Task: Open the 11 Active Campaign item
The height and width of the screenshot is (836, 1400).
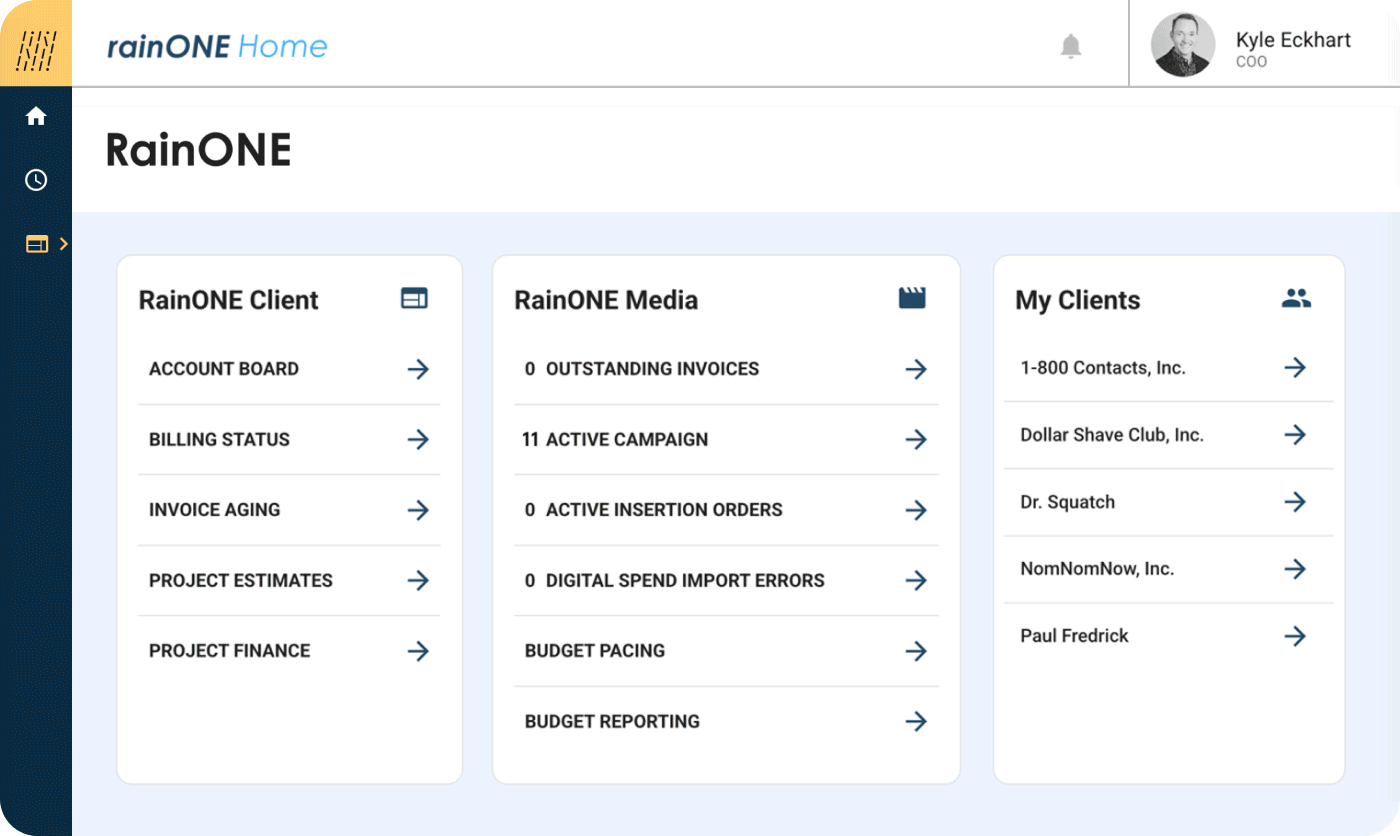Action: 726,439
